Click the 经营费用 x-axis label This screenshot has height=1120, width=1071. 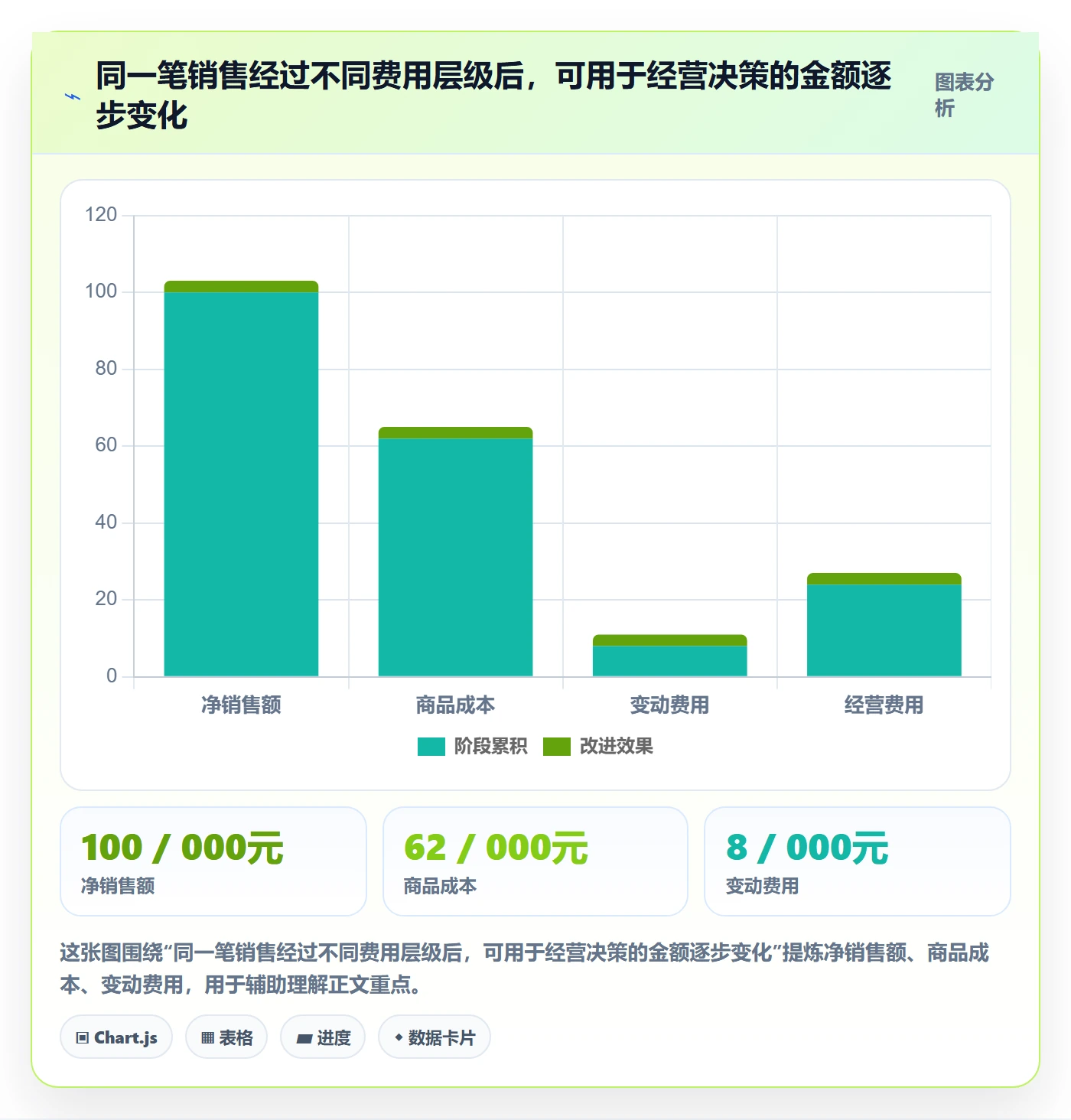click(x=884, y=705)
